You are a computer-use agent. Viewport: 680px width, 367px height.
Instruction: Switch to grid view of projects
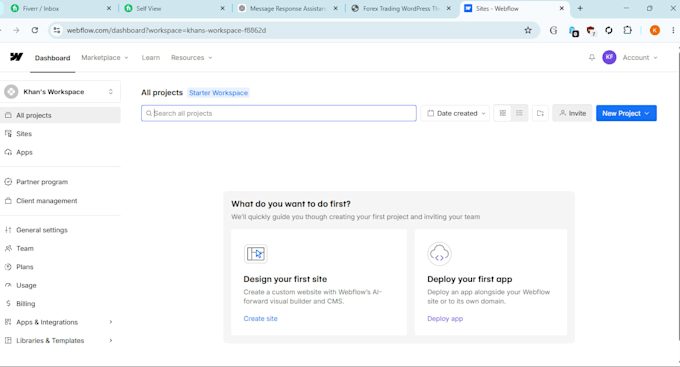point(503,113)
